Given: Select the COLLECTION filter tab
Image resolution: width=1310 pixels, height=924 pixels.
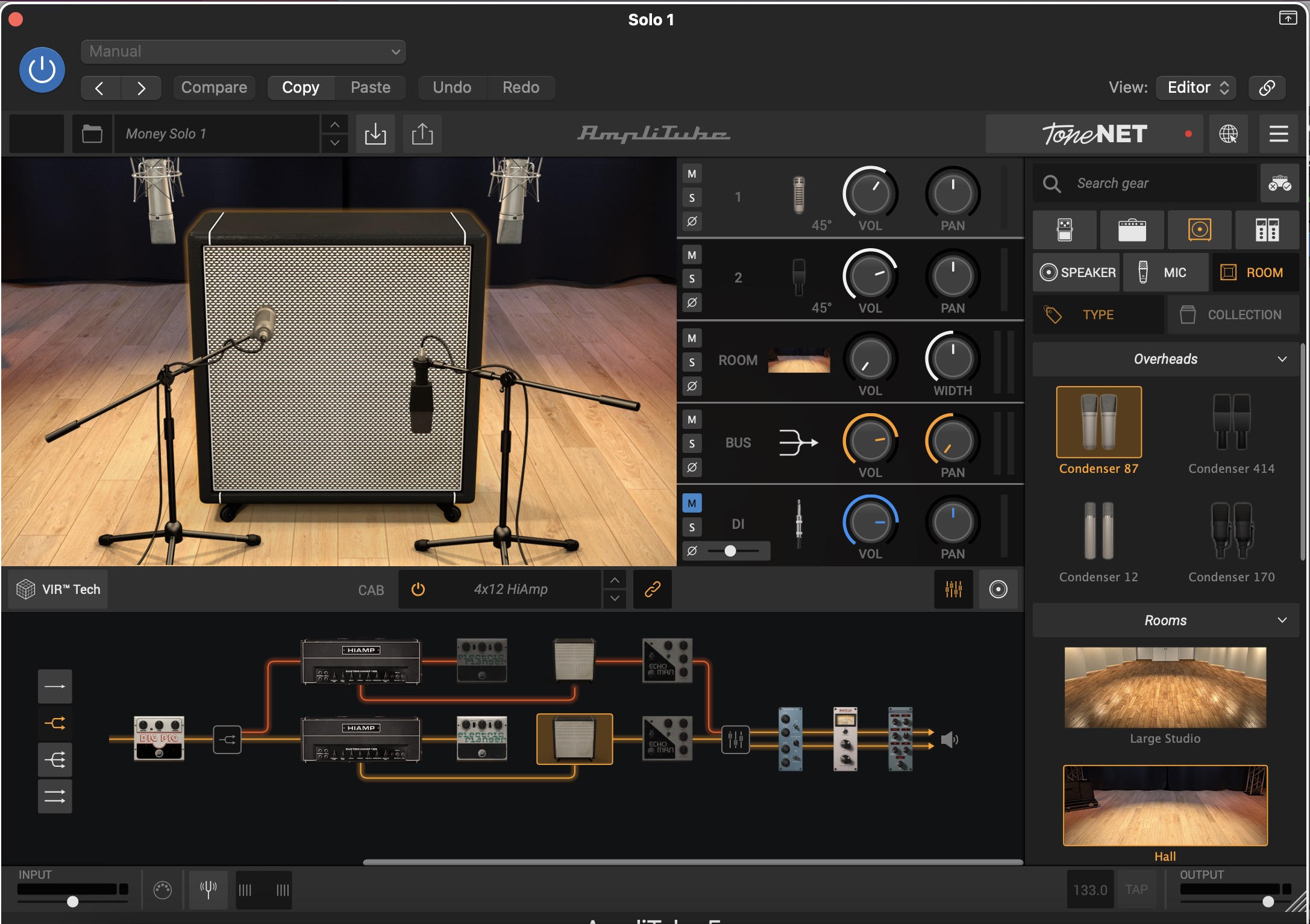Looking at the screenshot, I should tap(1233, 314).
